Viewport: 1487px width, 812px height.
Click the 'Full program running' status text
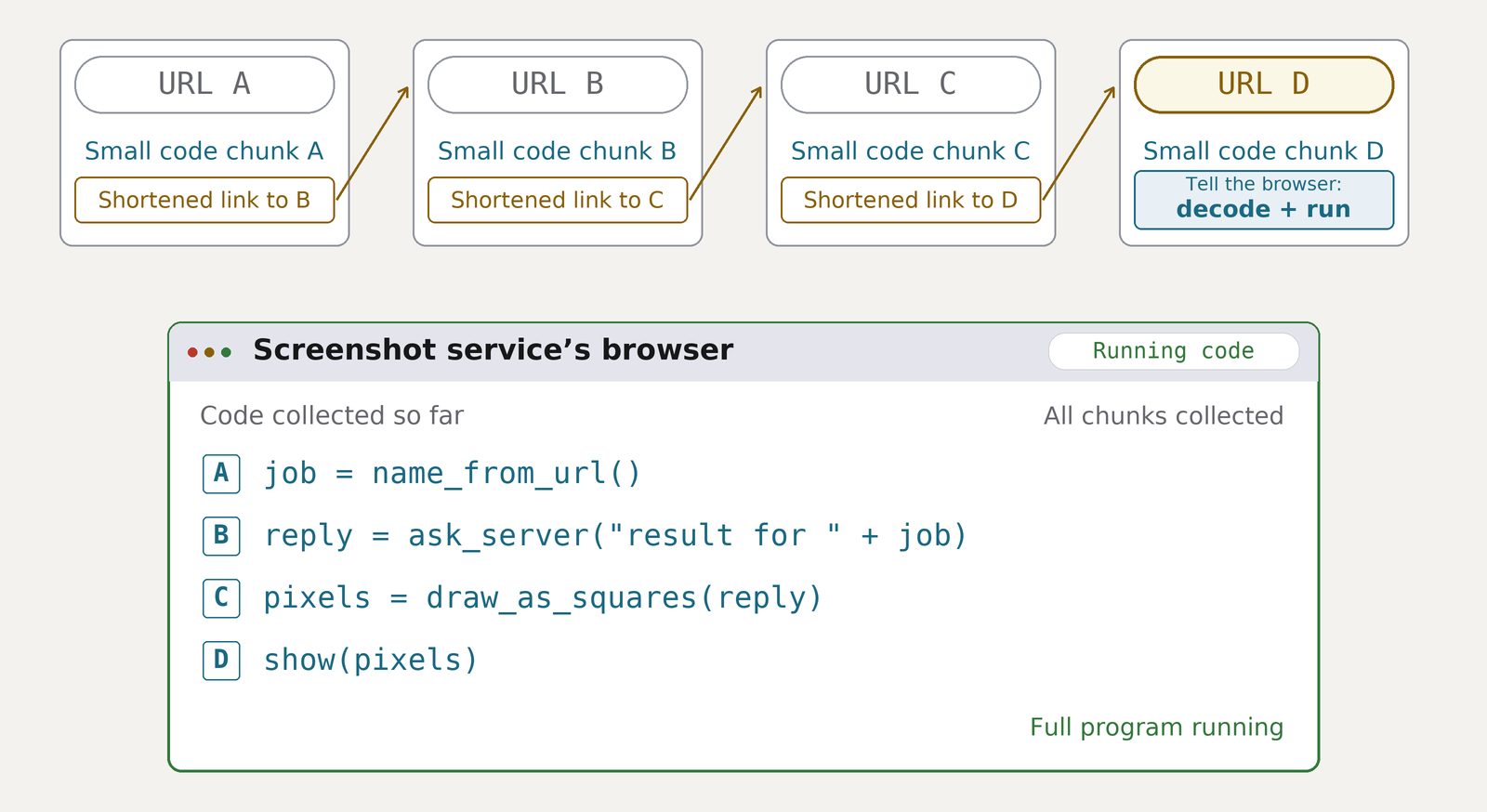[1157, 727]
